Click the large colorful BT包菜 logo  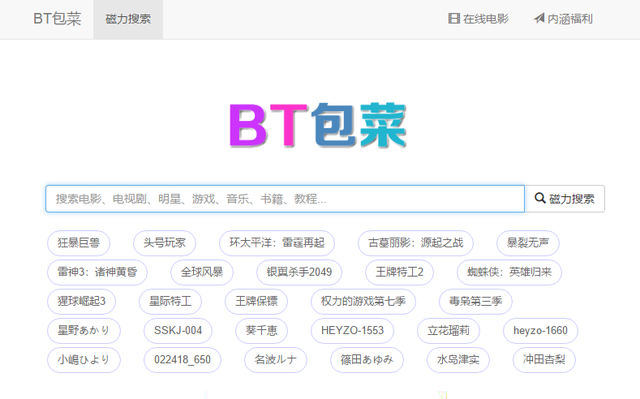coord(318,125)
